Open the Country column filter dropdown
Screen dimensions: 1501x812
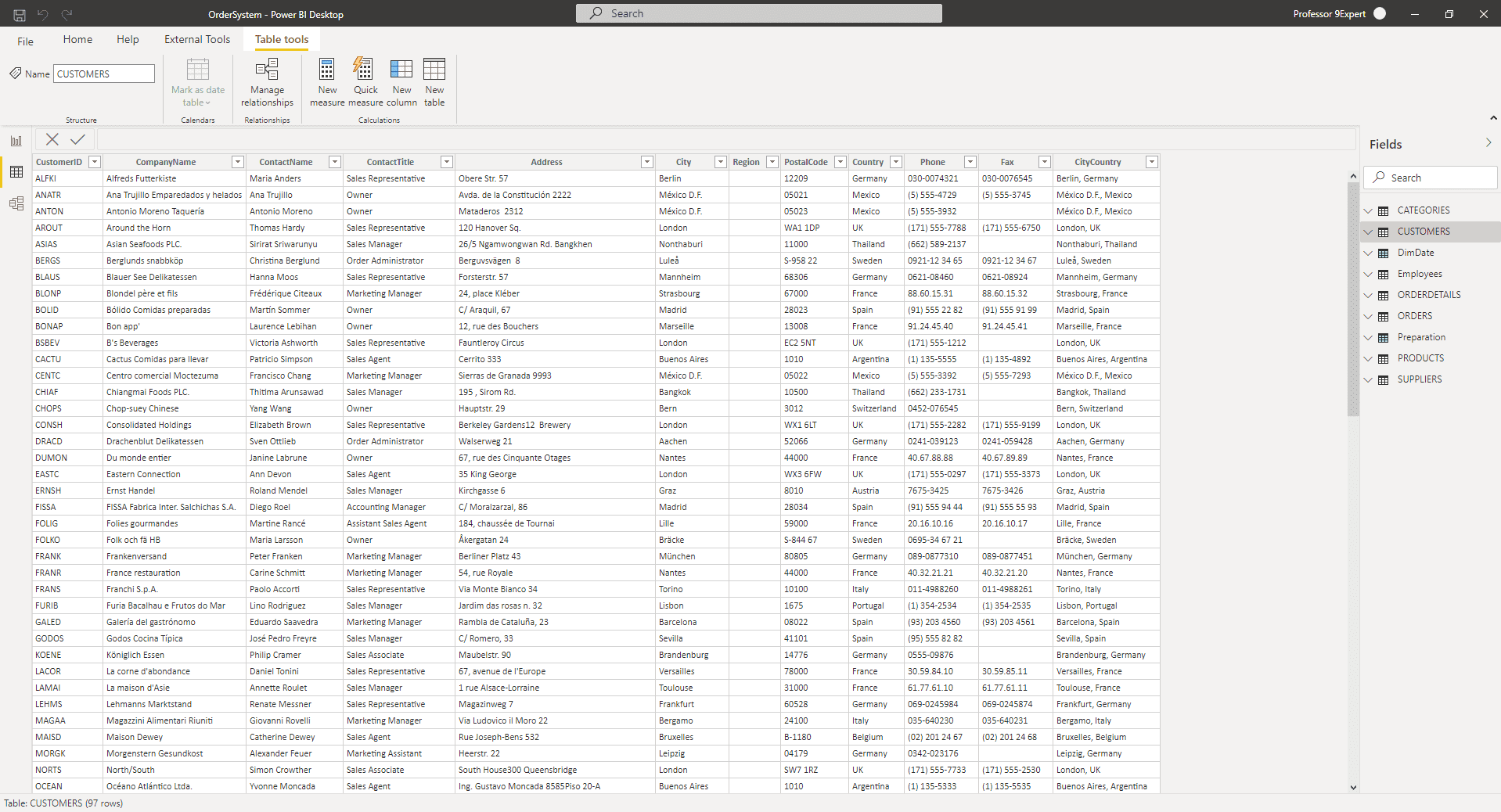coord(894,162)
